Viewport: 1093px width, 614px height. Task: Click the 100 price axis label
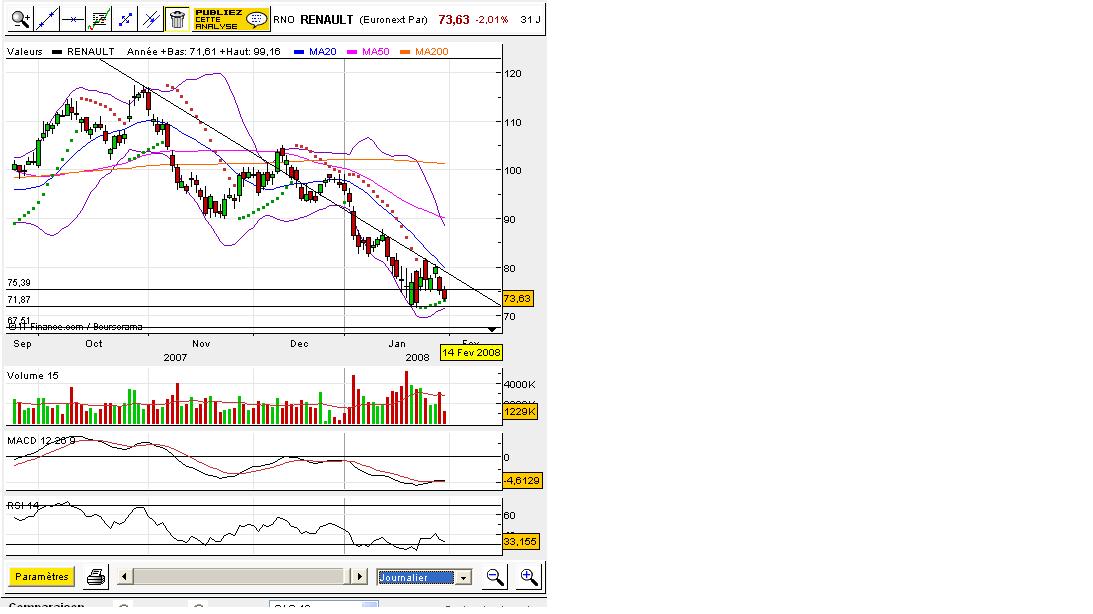click(513, 171)
